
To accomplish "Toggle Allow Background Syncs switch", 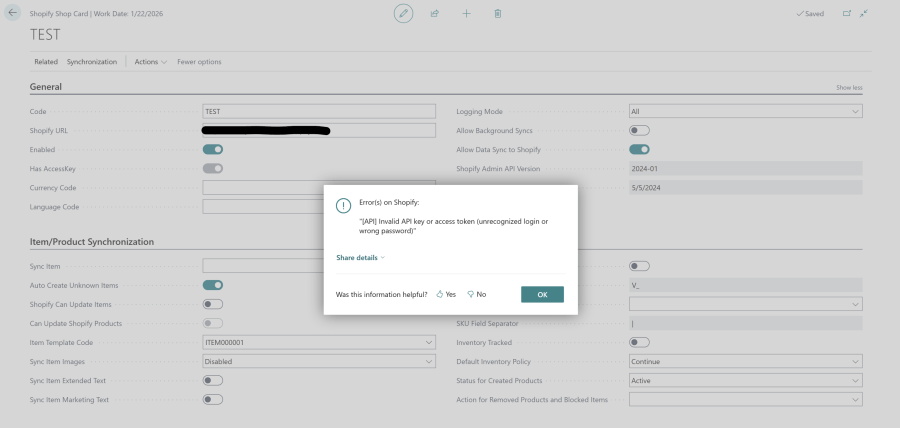I will click(639, 130).
